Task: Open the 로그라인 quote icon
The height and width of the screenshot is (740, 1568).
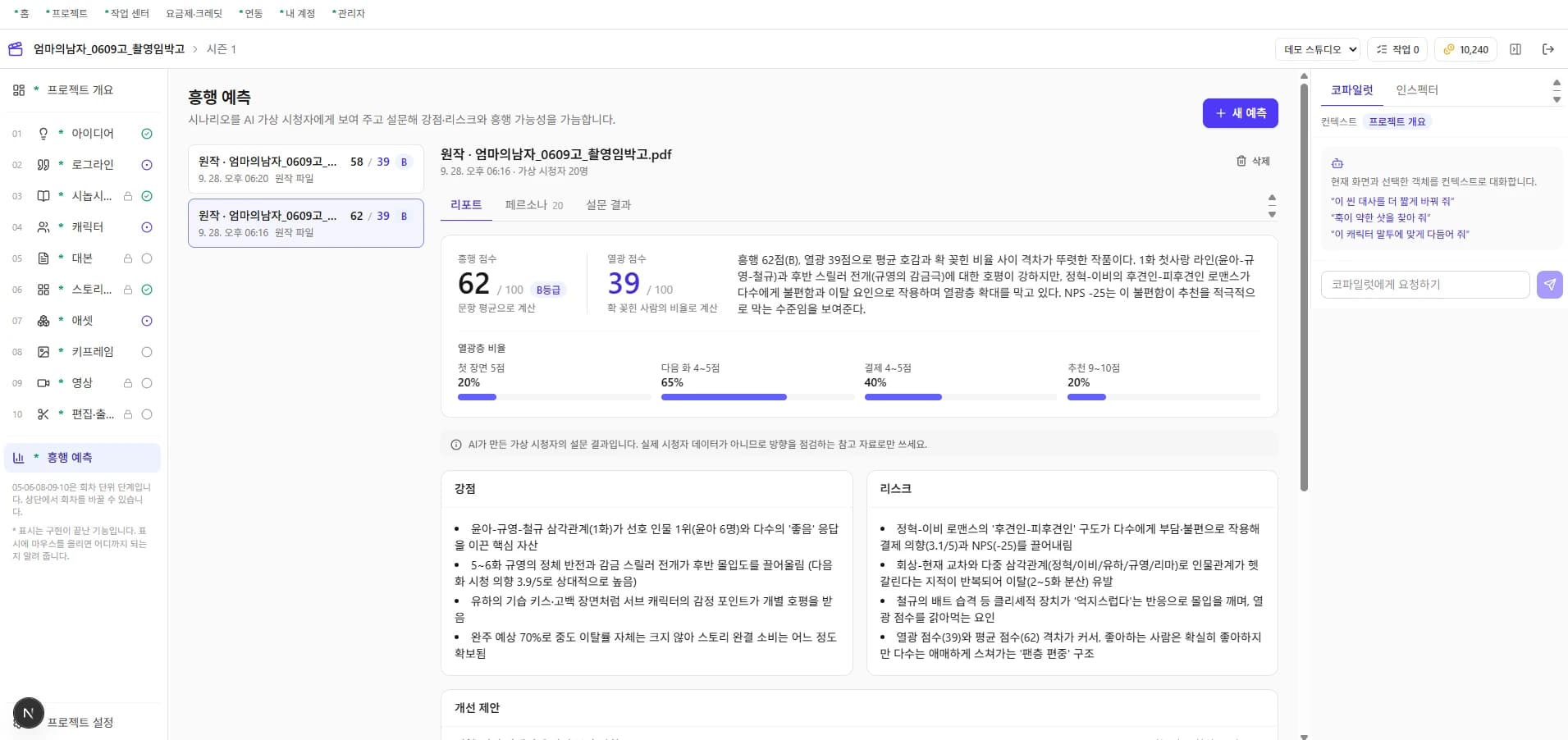Action: (x=43, y=165)
